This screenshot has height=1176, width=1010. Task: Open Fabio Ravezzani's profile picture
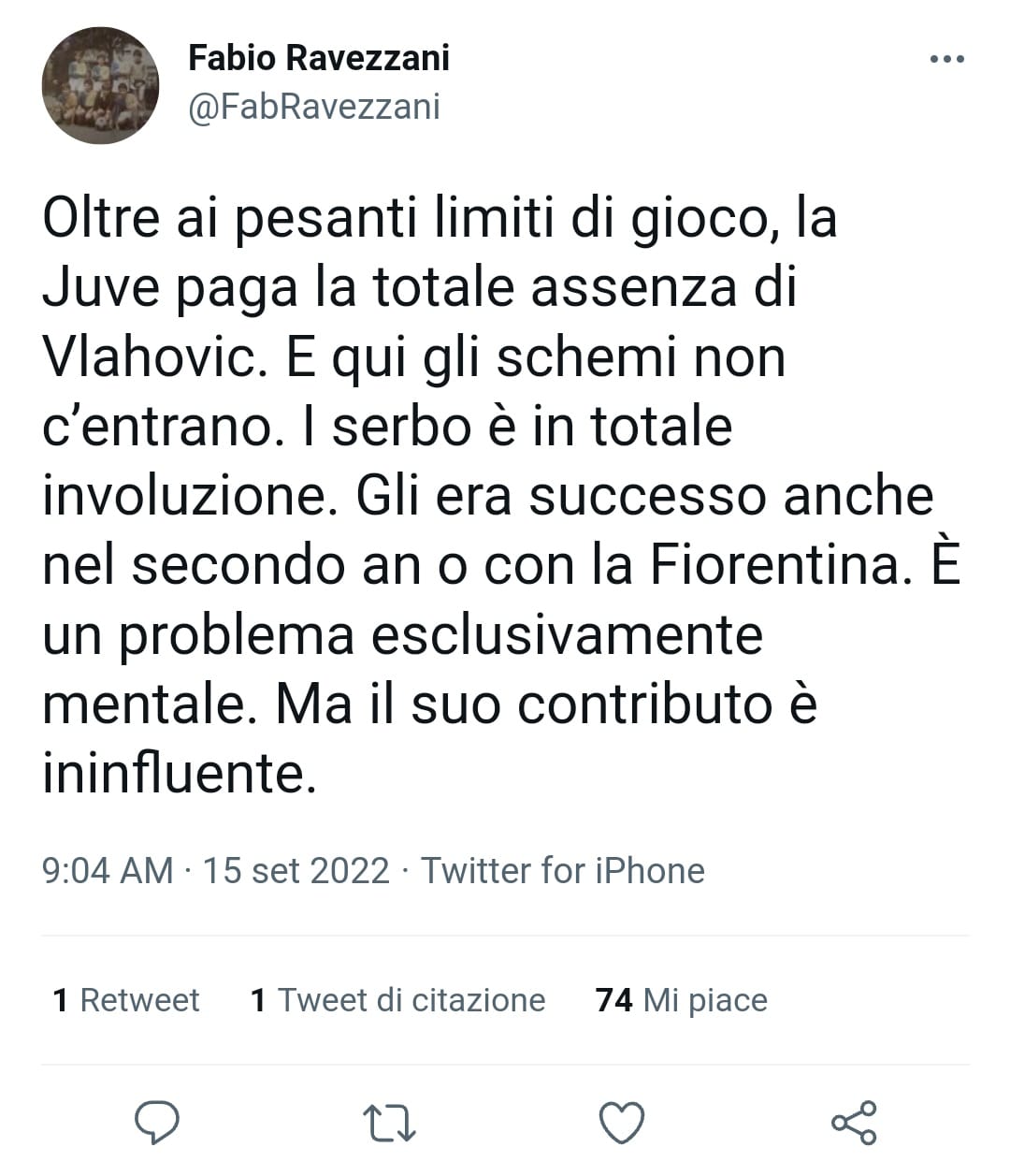coord(100,85)
